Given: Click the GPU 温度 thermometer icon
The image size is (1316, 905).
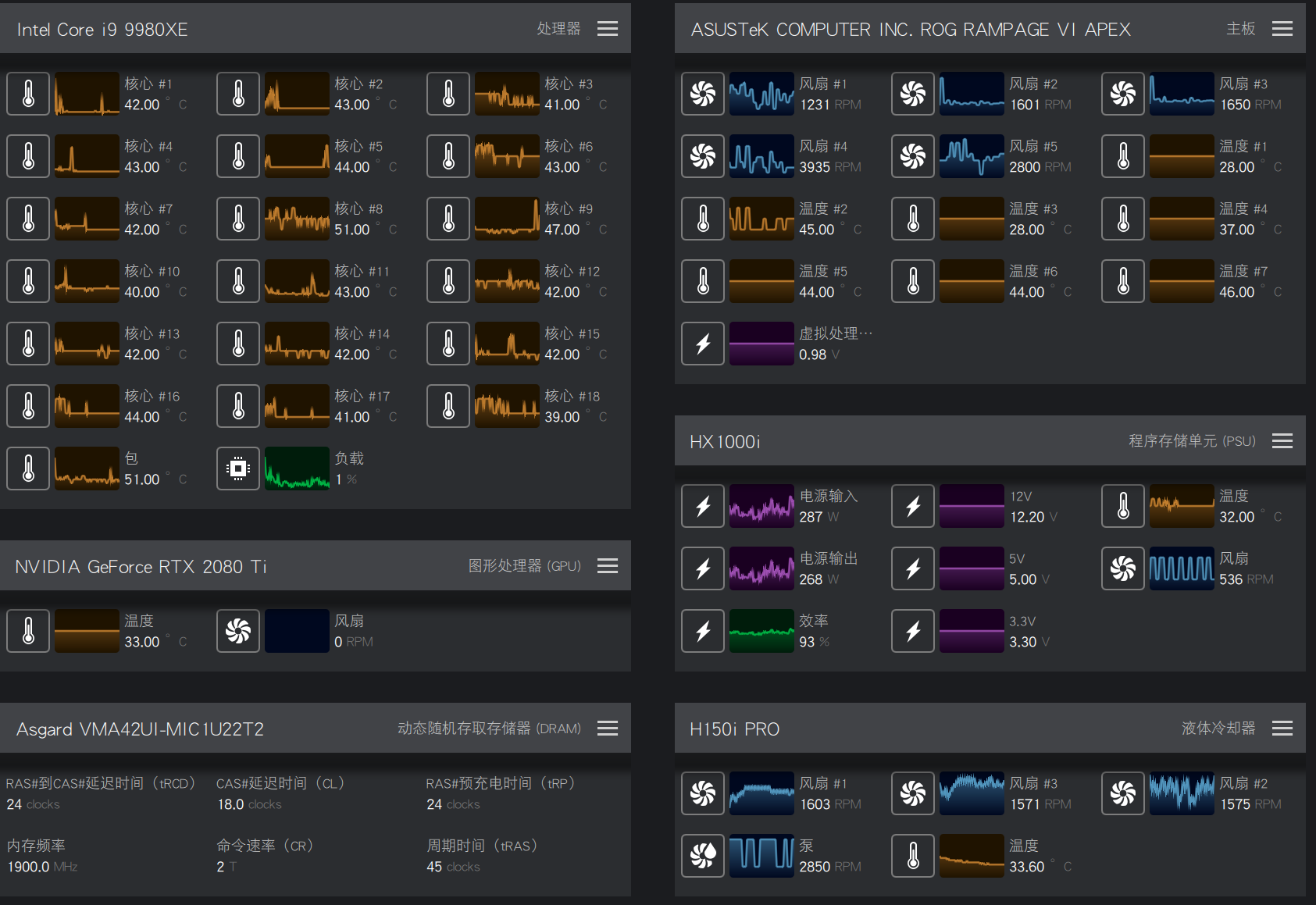Looking at the screenshot, I should 28,631.
